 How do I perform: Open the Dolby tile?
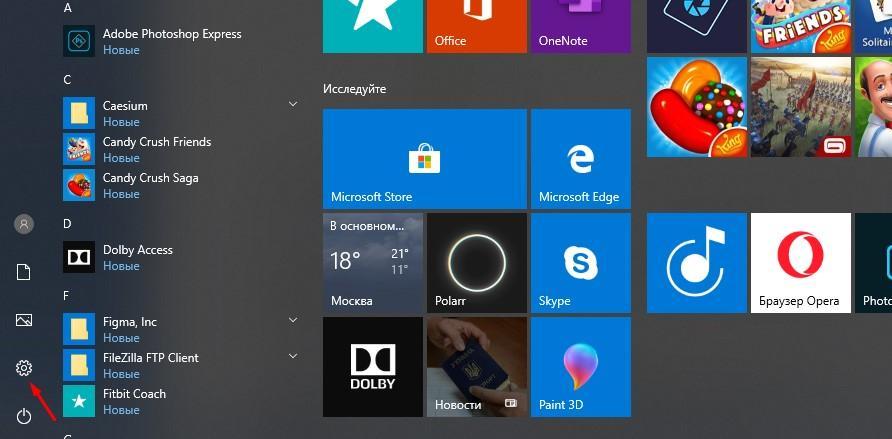[373, 367]
